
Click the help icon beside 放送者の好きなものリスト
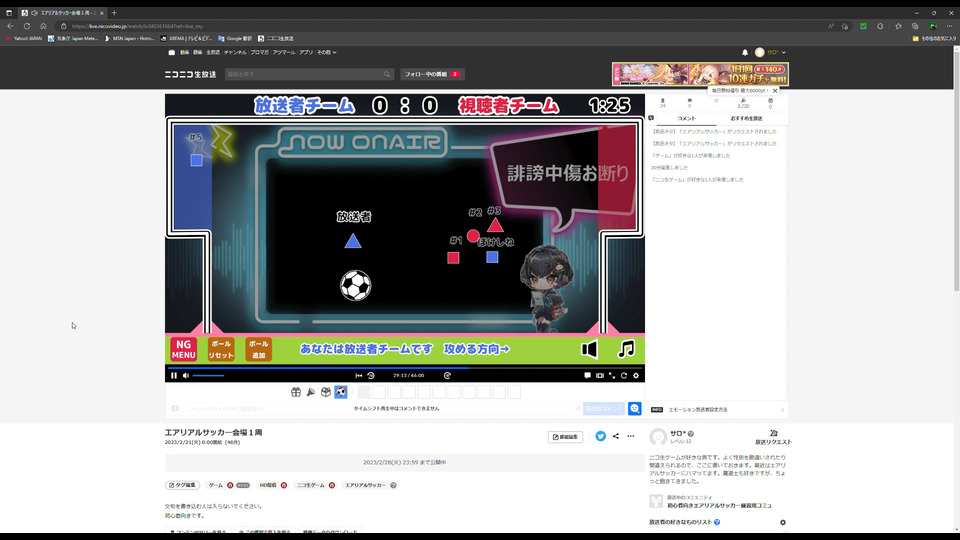717,522
